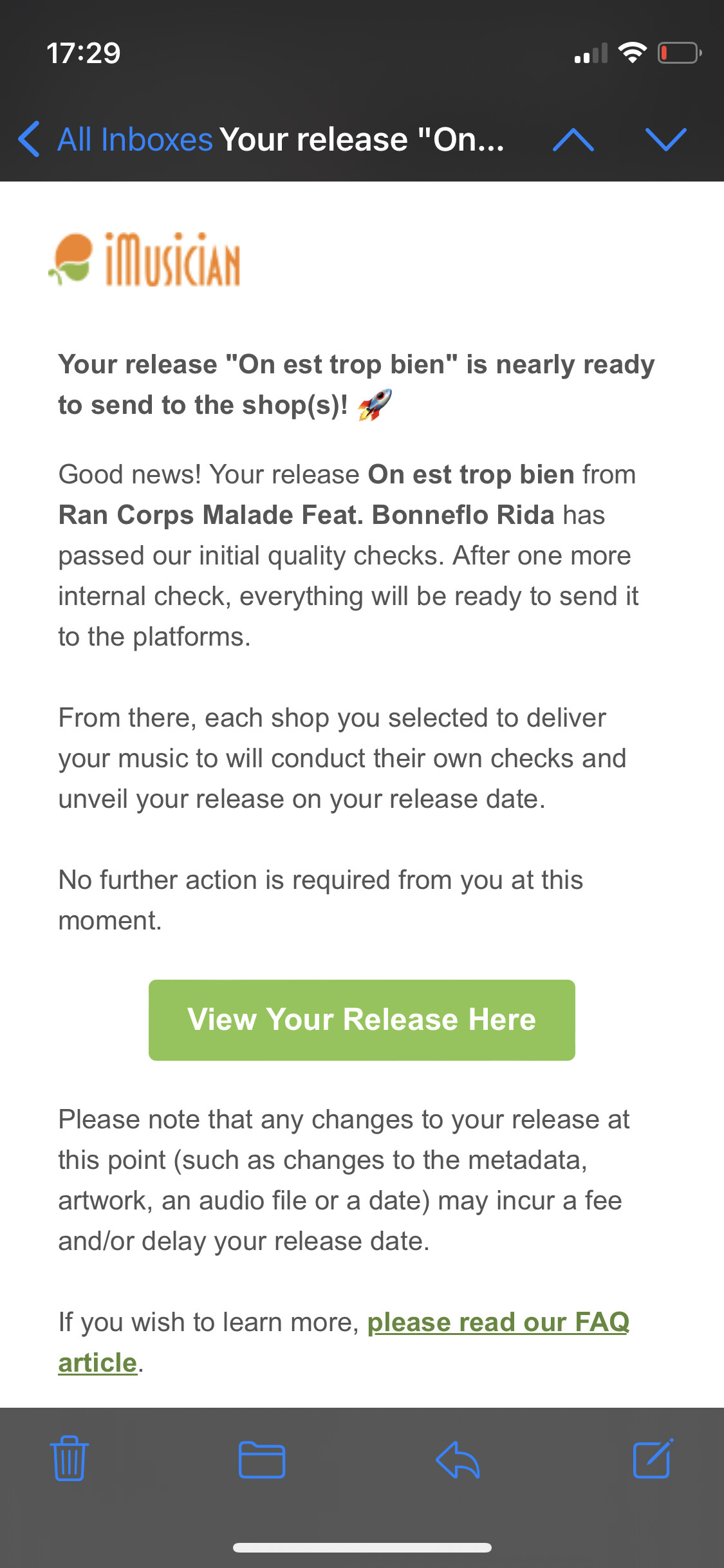The image size is (724, 1568).
Task: Tap the cellular signal bars icon
Action: pyautogui.click(x=591, y=53)
